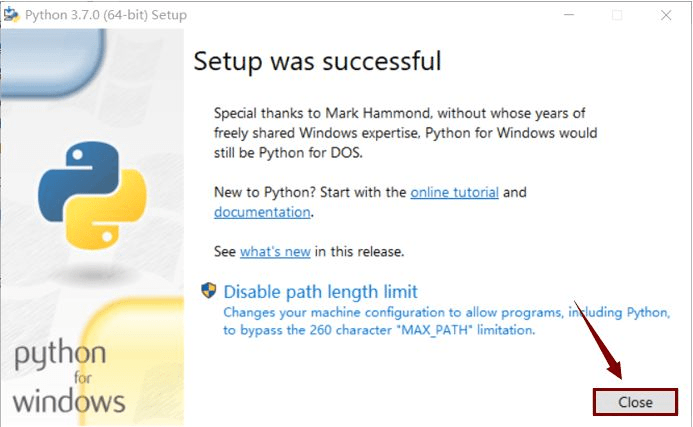Click the Python icon in title bar
Screen dimensions: 693x427
click(x=12, y=15)
